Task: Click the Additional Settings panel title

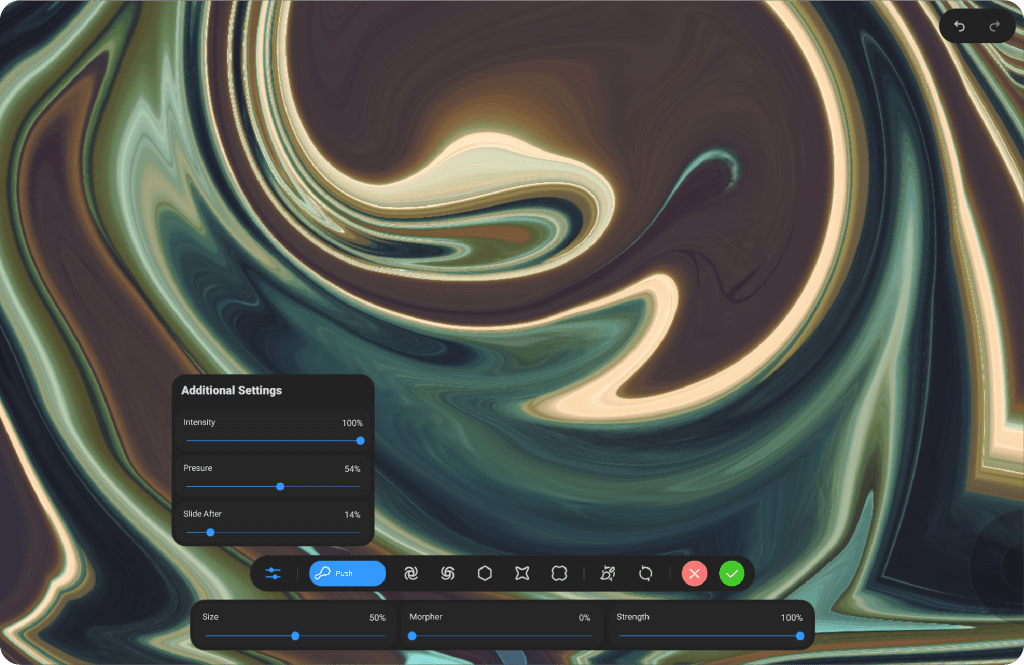Action: pos(231,390)
